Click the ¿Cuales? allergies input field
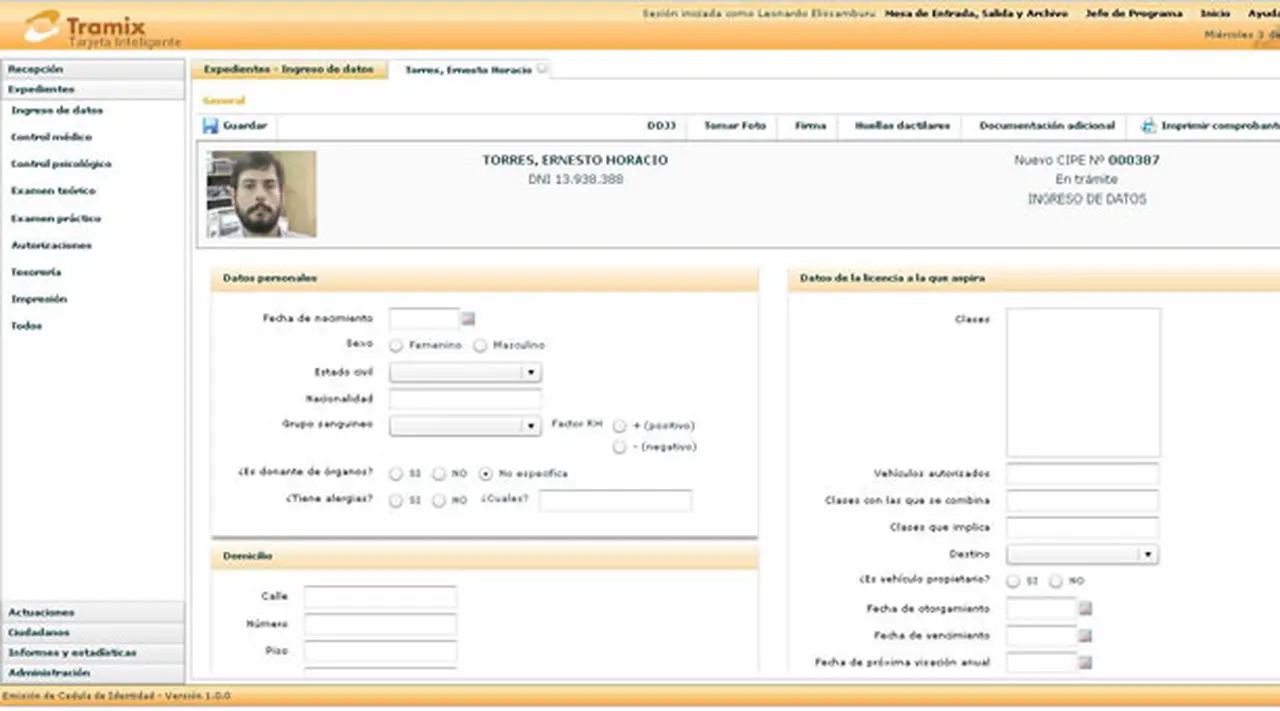 (x=615, y=501)
